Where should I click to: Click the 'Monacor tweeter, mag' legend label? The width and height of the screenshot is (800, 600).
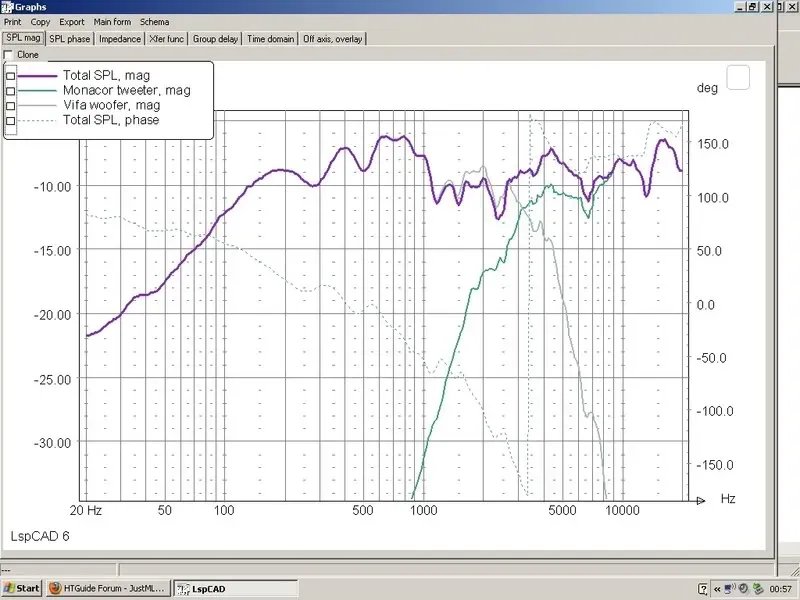[x=127, y=90]
